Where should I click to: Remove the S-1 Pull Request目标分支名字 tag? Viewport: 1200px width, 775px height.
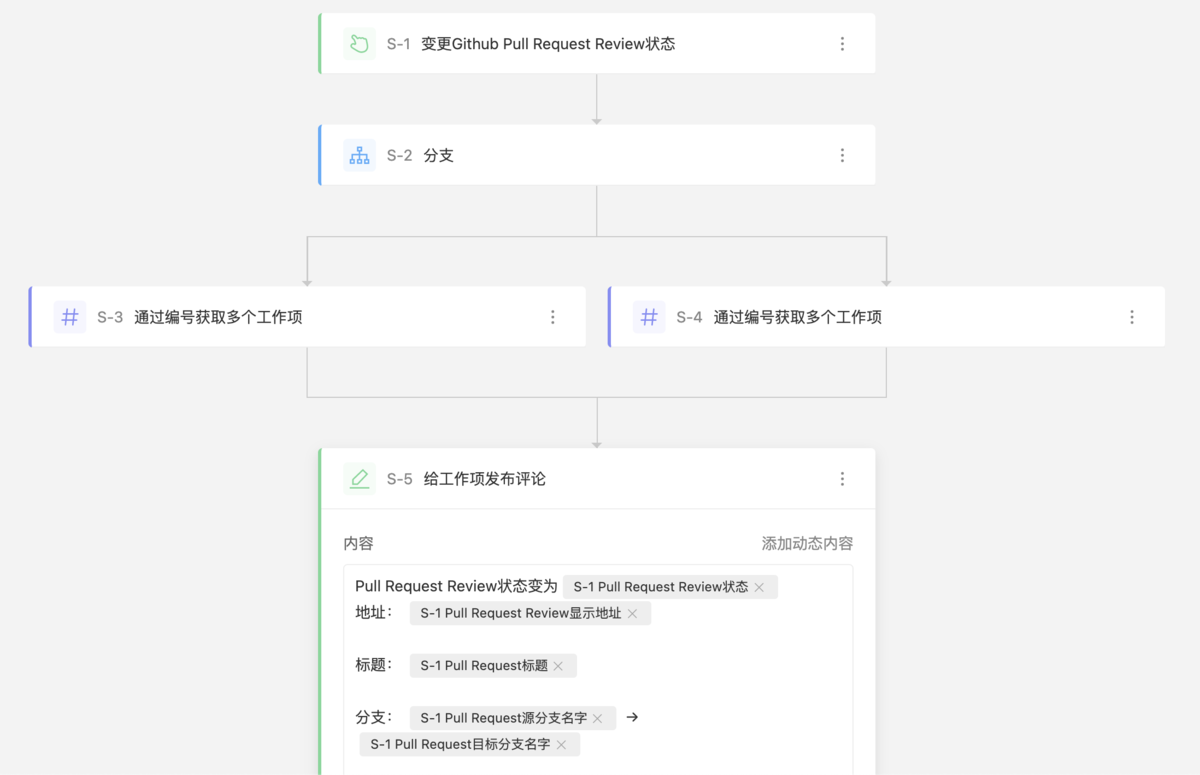pyautogui.click(x=562, y=744)
